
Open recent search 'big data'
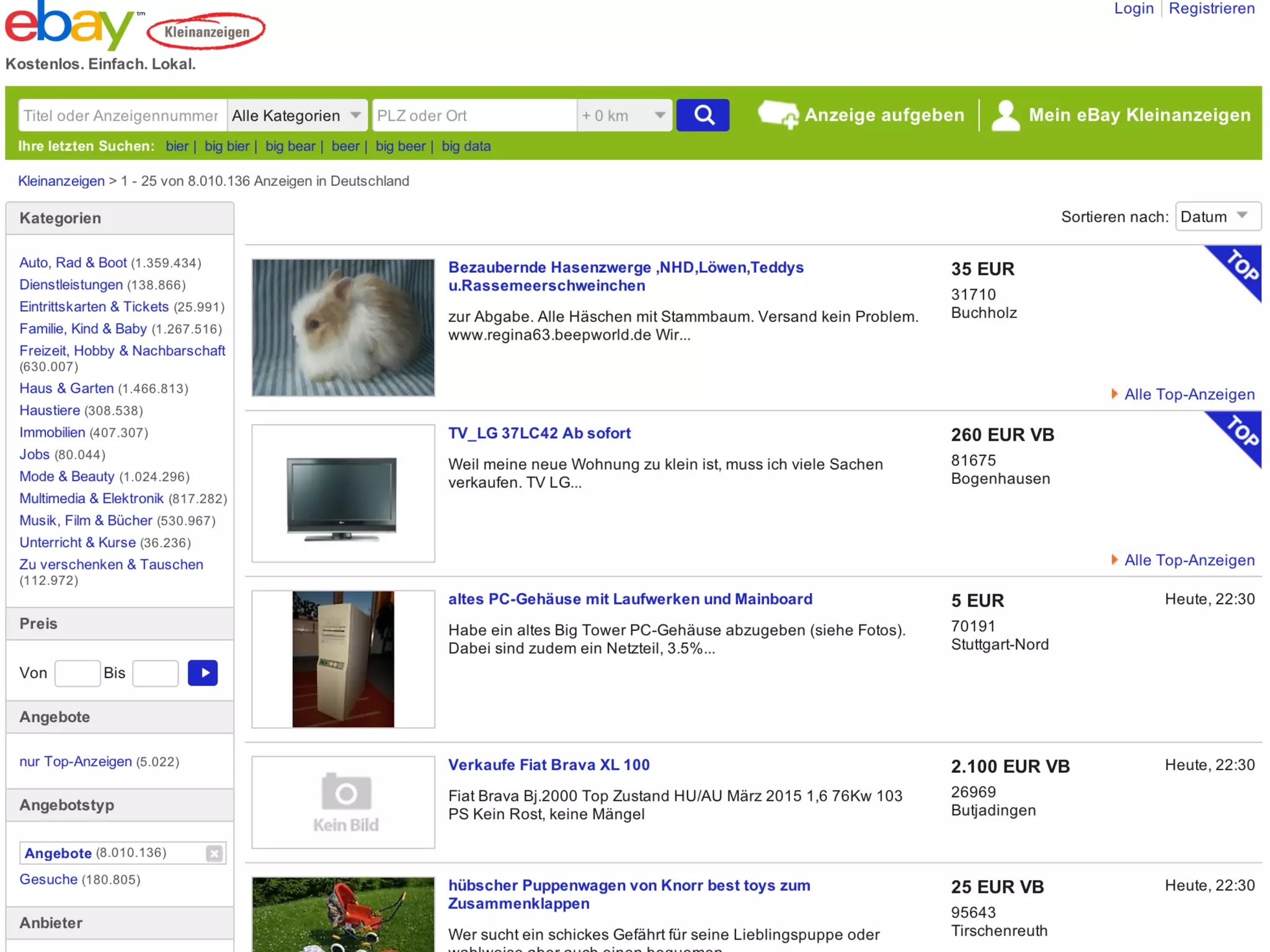click(466, 146)
